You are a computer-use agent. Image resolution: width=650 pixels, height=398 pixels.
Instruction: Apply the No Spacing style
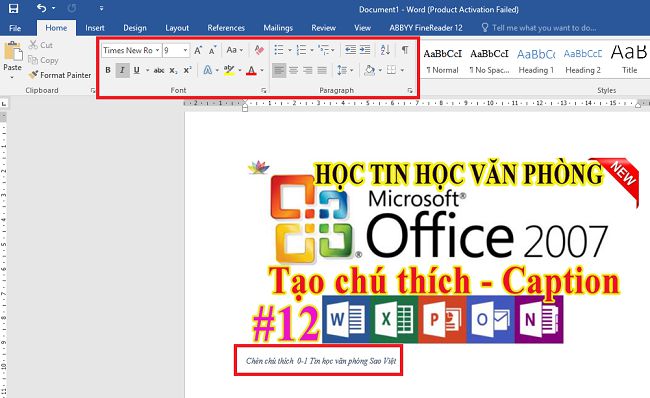click(x=489, y=61)
